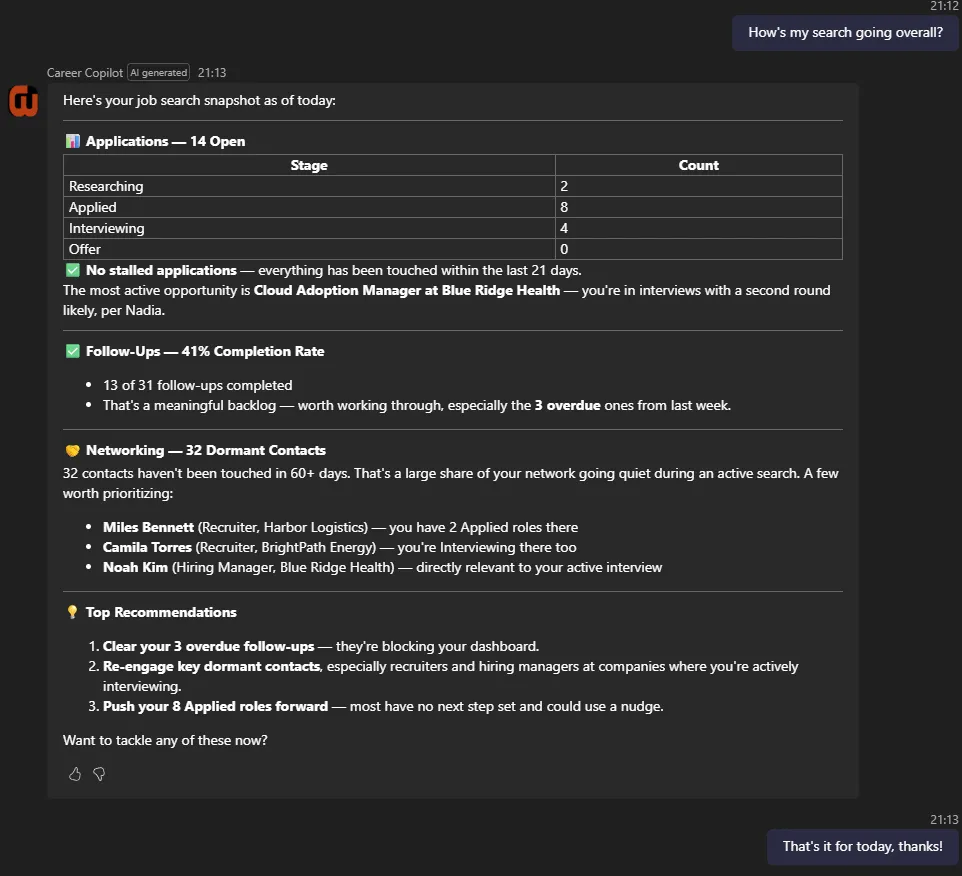Open the Career Copilot avatar
Image resolution: width=962 pixels, height=876 pixels.
[x=23, y=101]
